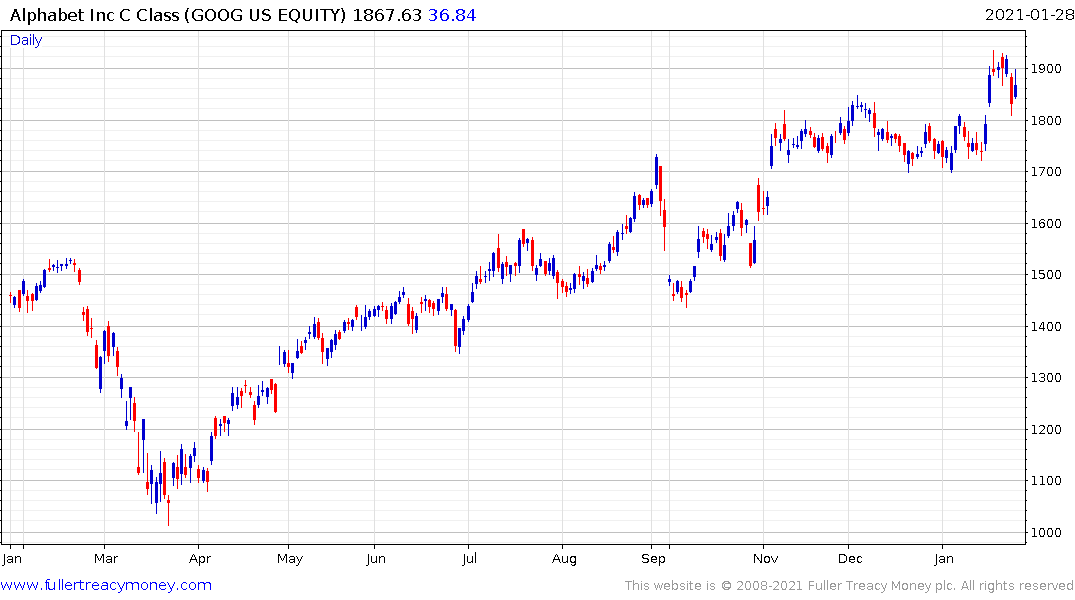Click the Aug label on the time axis
This screenshot has height=600, width=1075.
[564, 559]
